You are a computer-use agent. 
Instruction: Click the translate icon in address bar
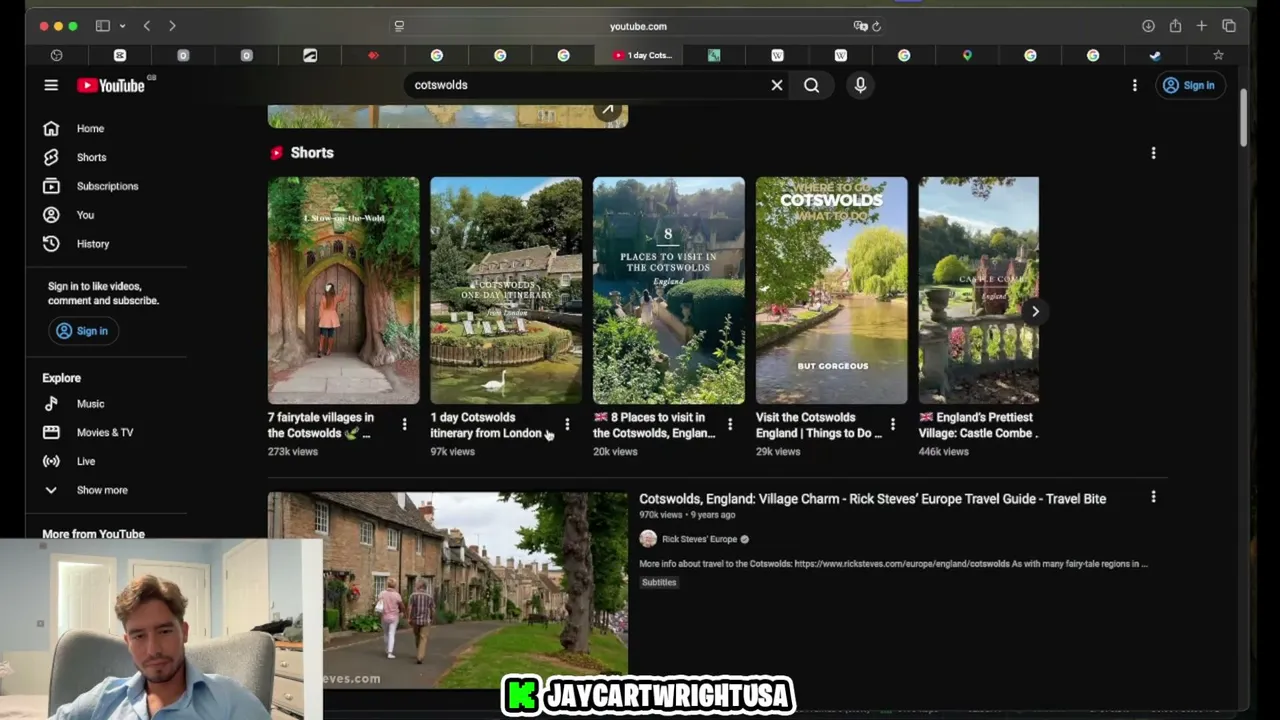tap(860, 26)
